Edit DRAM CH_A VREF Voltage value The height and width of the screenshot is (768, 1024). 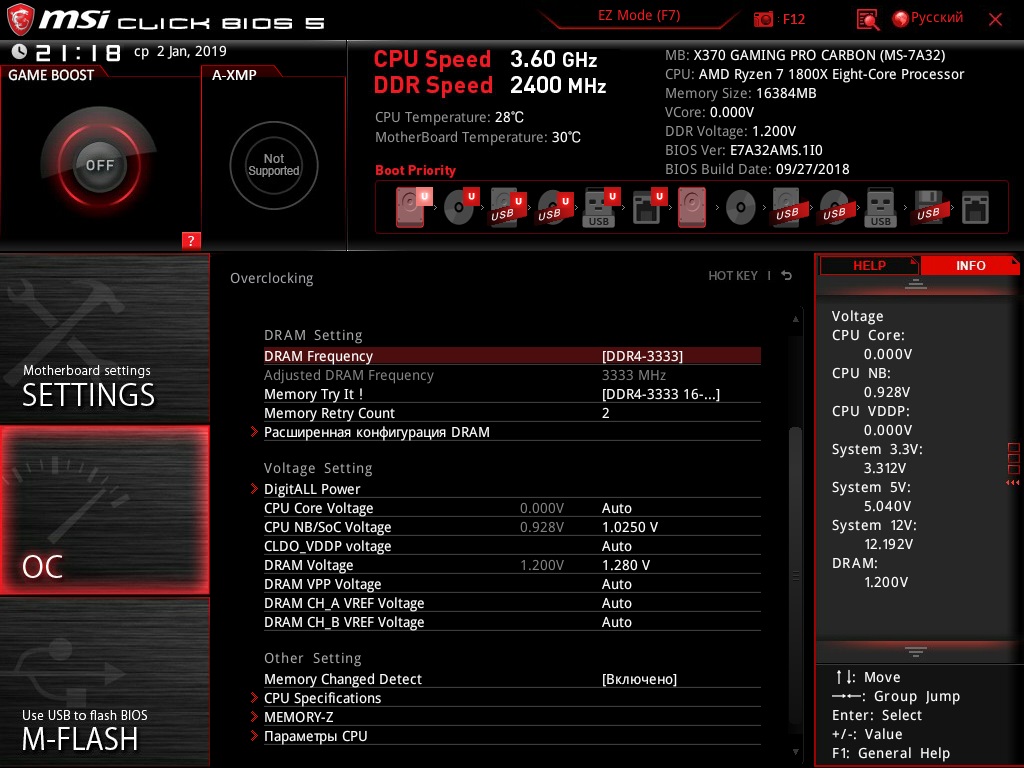pyautogui.click(x=616, y=603)
